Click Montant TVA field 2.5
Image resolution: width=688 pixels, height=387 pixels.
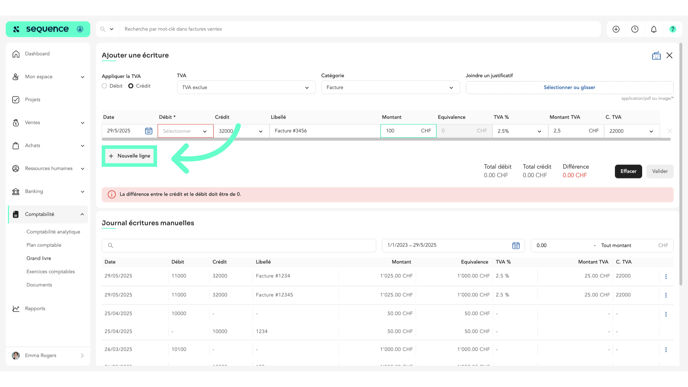pyautogui.click(x=576, y=131)
